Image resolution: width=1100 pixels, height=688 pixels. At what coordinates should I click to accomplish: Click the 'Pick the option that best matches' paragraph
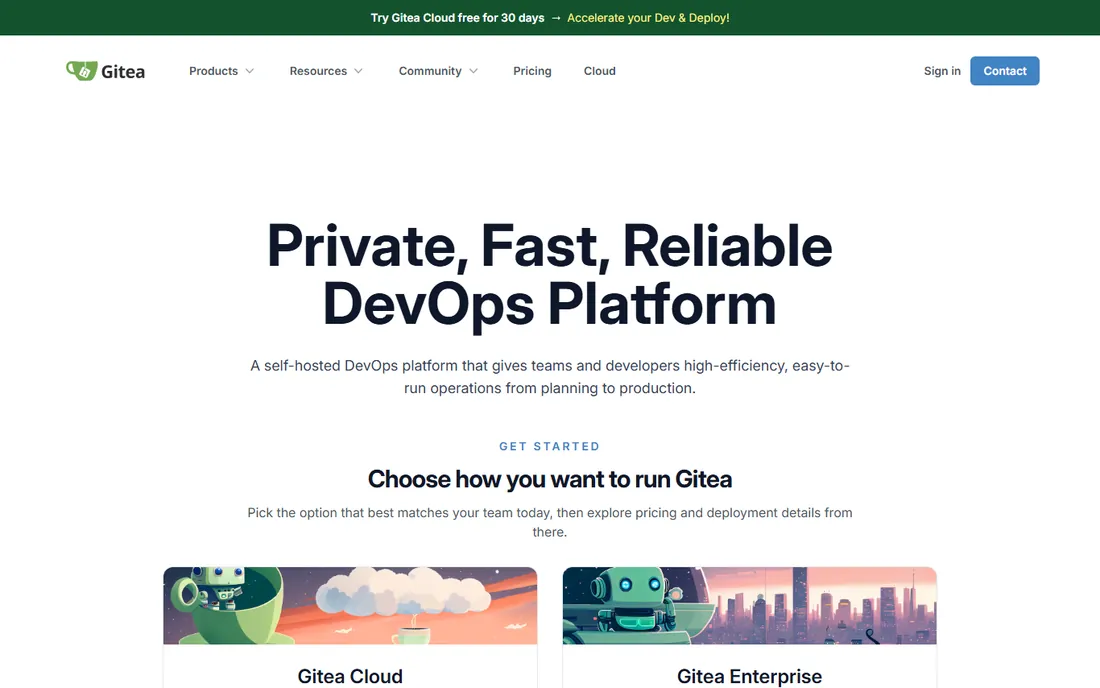[x=550, y=522]
